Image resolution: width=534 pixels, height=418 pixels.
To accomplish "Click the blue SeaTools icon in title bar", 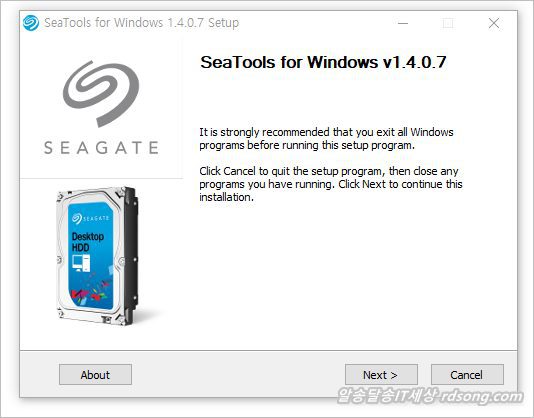I will pos(31,23).
